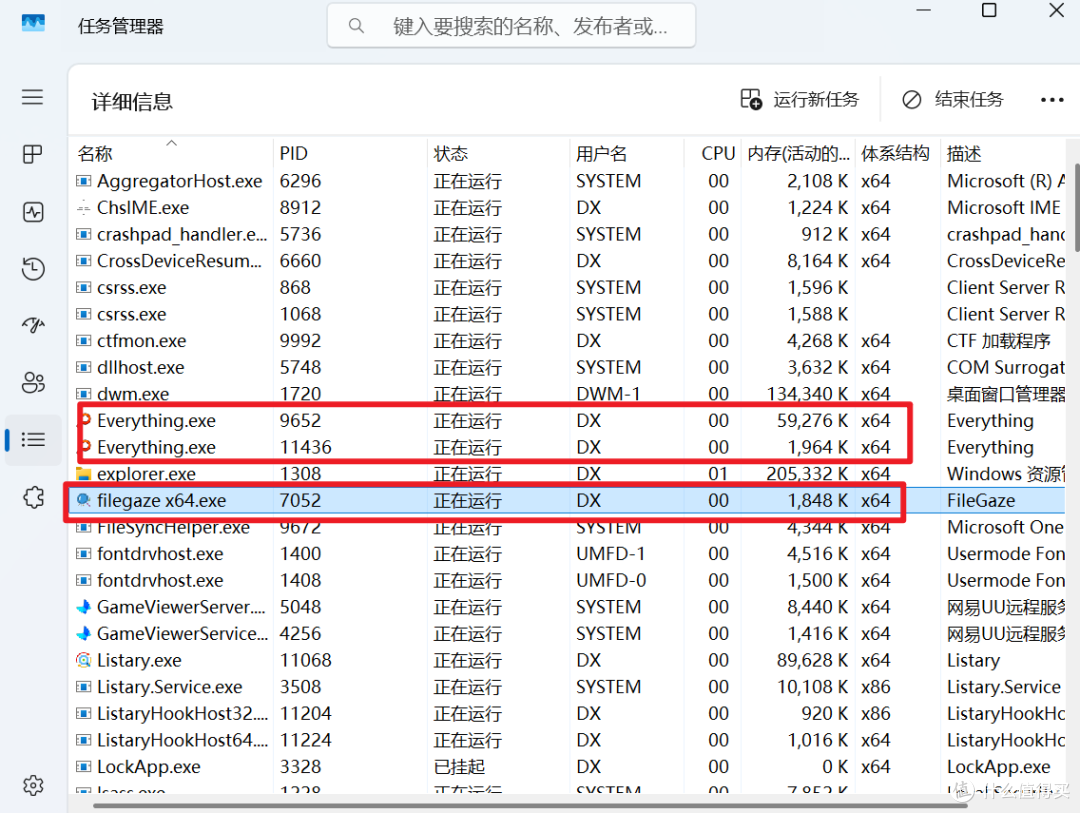Screen dimensions: 1080x813
Task: Select csrss.exe with PID 868
Action: [x=568, y=287]
